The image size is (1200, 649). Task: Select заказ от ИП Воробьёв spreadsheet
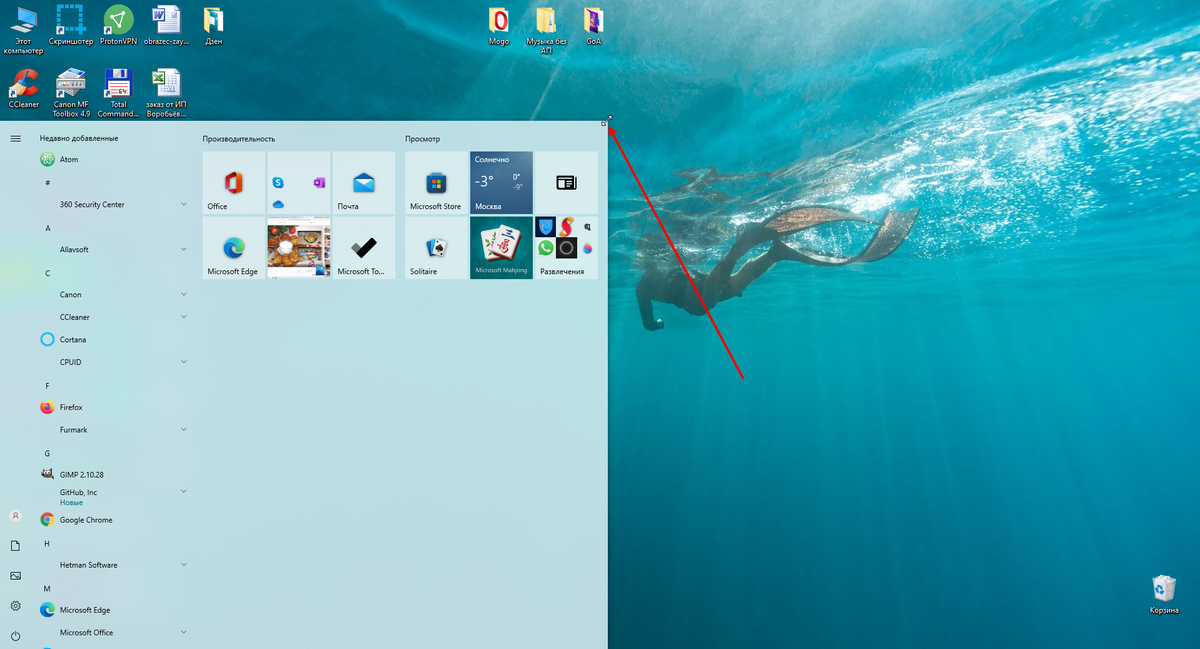coord(166,92)
